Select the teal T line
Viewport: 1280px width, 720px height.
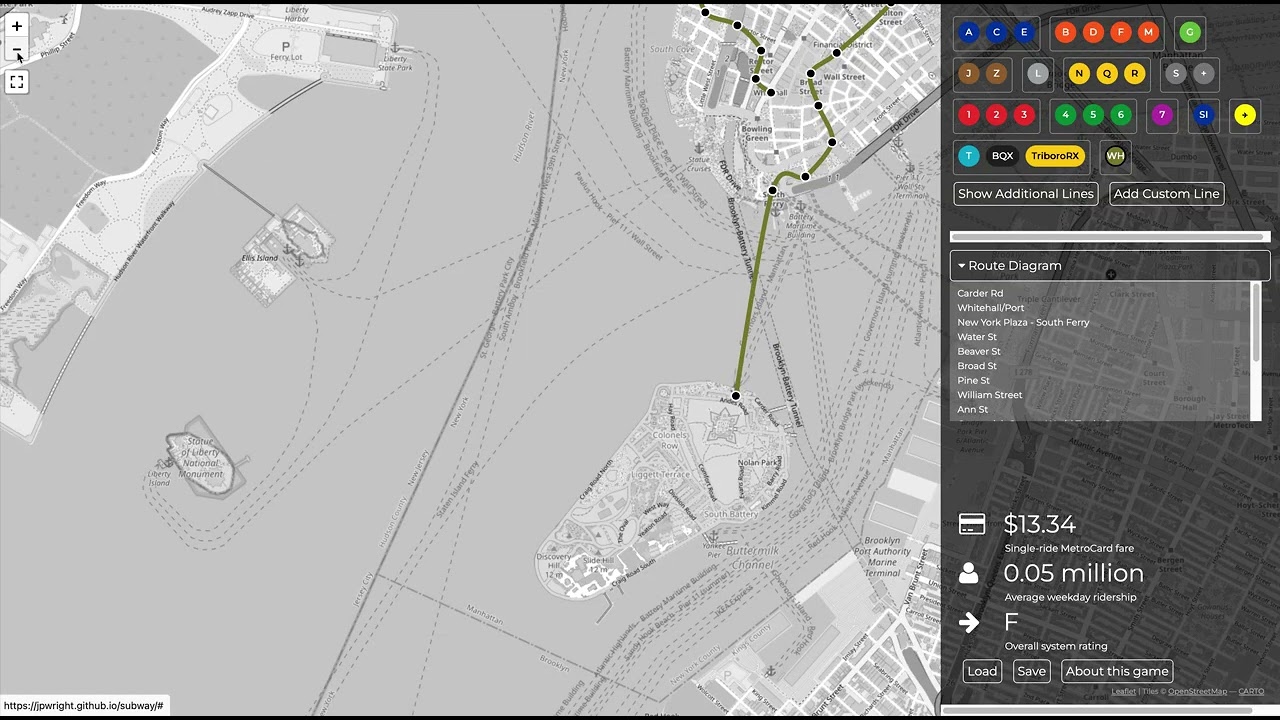(x=968, y=156)
